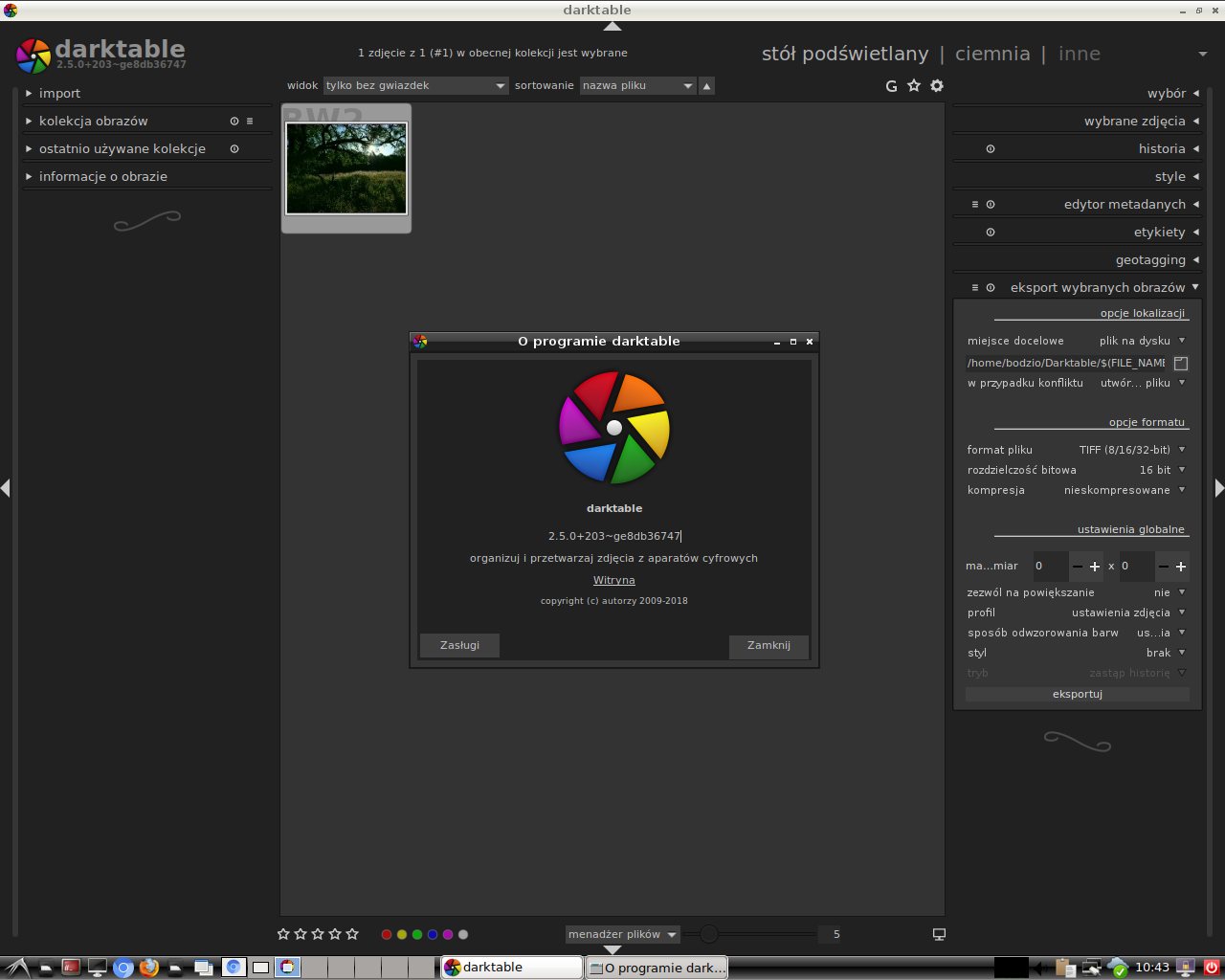The width and height of the screenshot is (1225, 980).
Task: Open the format pliku TIFF dropdown
Action: 1131,450
